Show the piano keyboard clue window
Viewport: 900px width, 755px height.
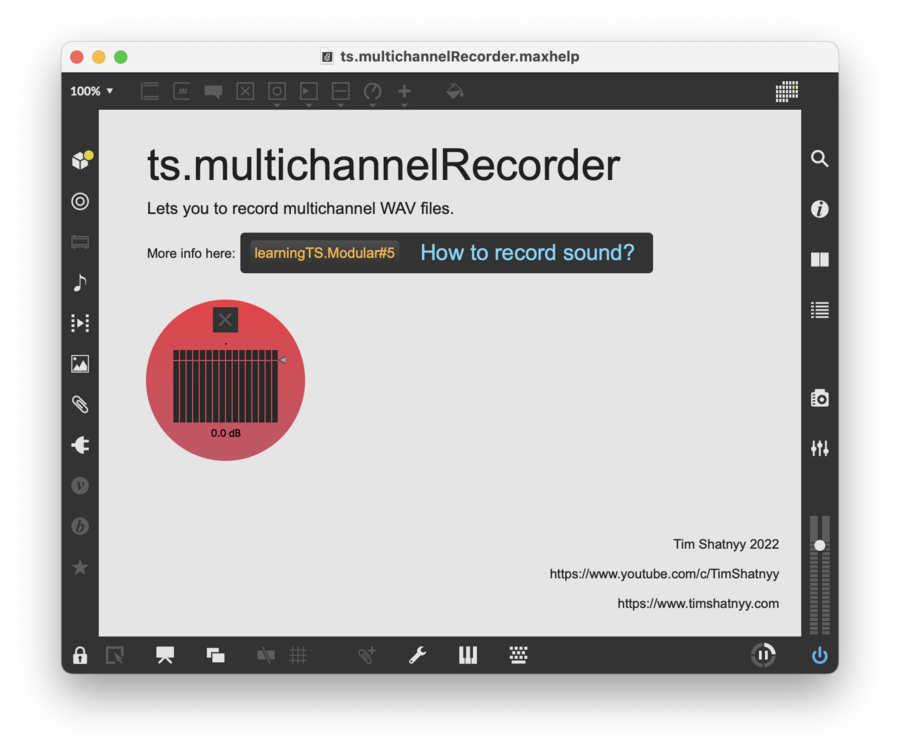pos(468,655)
